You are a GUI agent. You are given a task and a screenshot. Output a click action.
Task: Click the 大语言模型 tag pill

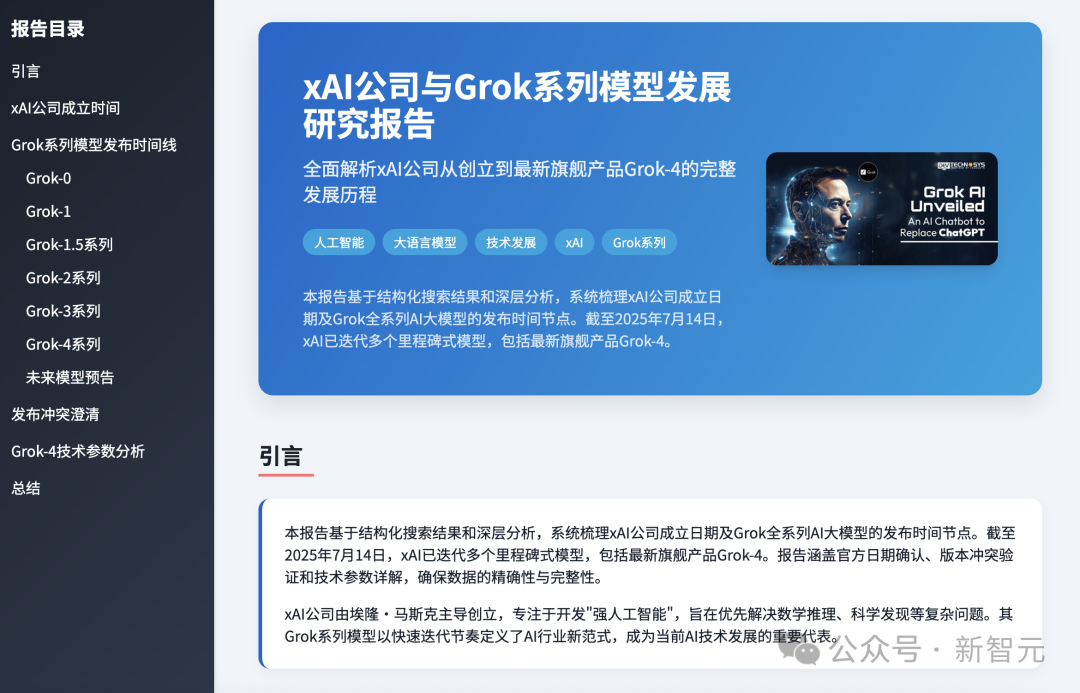pyautogui.click(x=424, y=242)
